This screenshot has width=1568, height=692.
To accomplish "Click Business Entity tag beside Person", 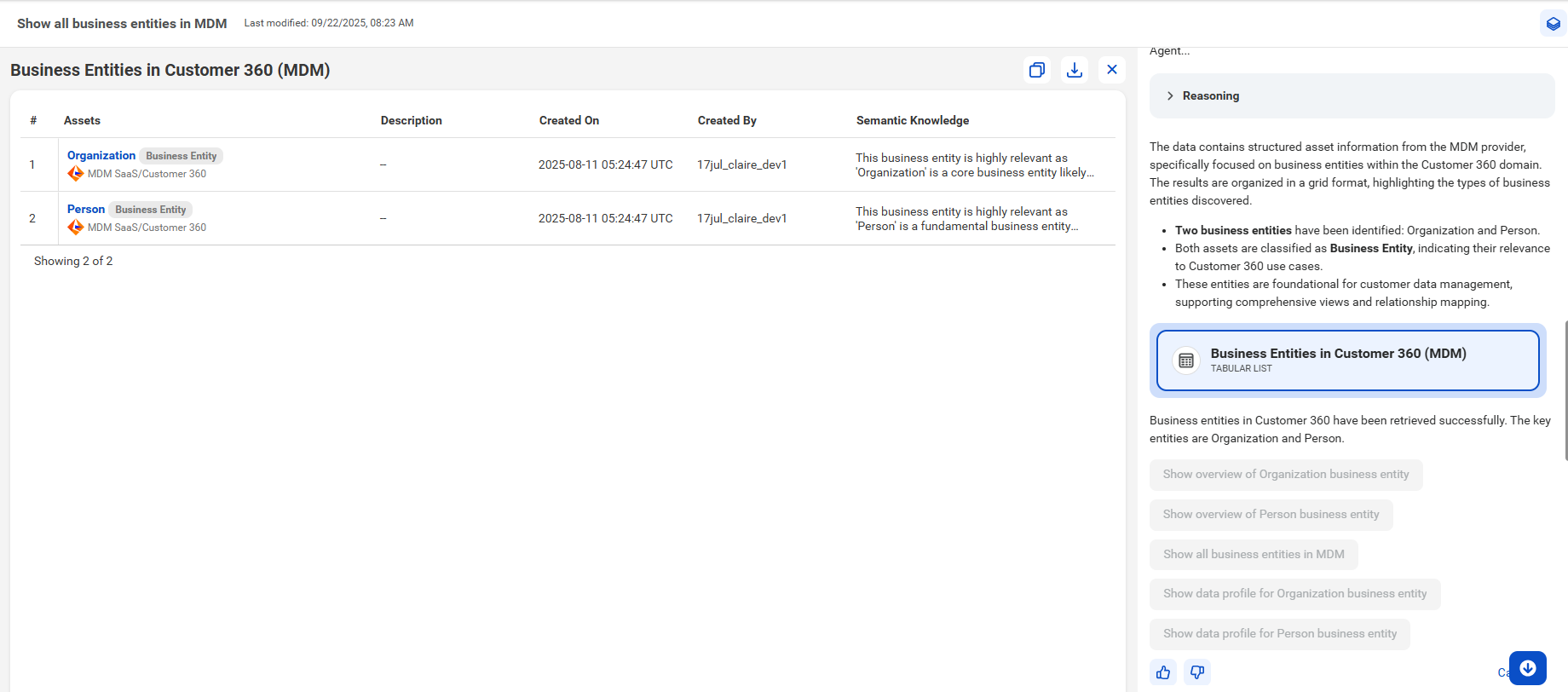I will coord(150,210).
